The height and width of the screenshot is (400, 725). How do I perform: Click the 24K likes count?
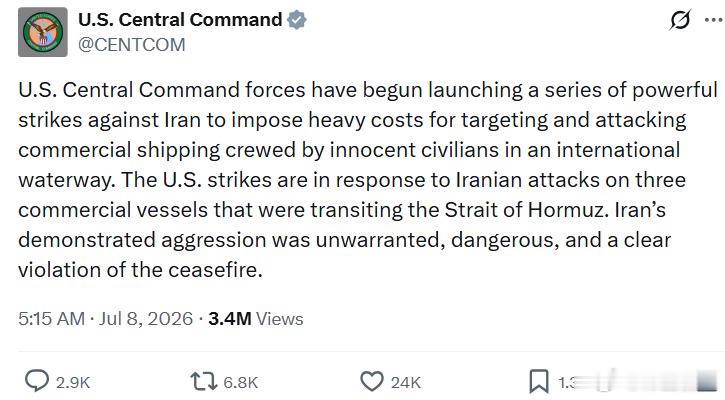click(x=406, y=382)
